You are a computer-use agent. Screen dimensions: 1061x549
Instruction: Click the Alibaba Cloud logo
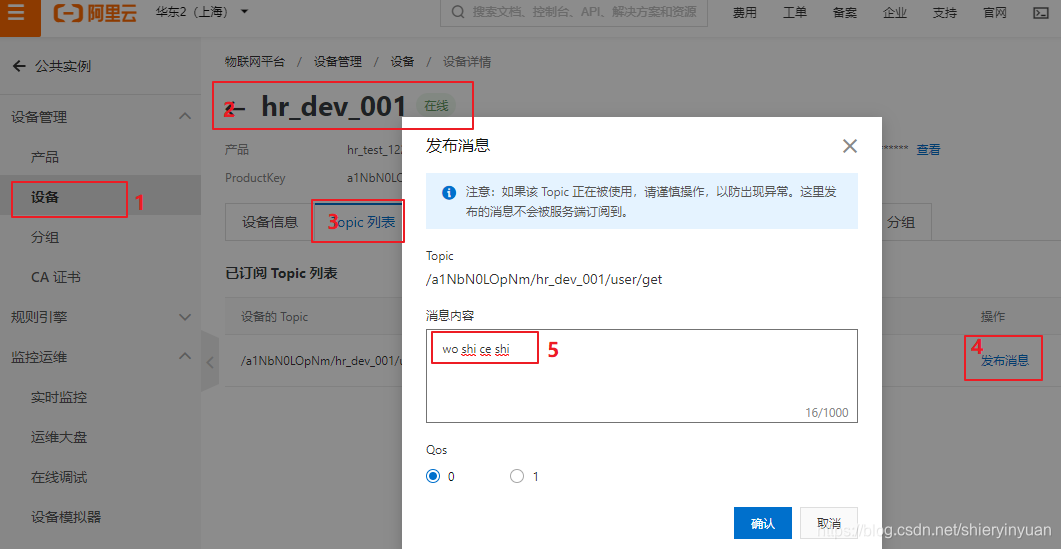(x=95, y=12)
